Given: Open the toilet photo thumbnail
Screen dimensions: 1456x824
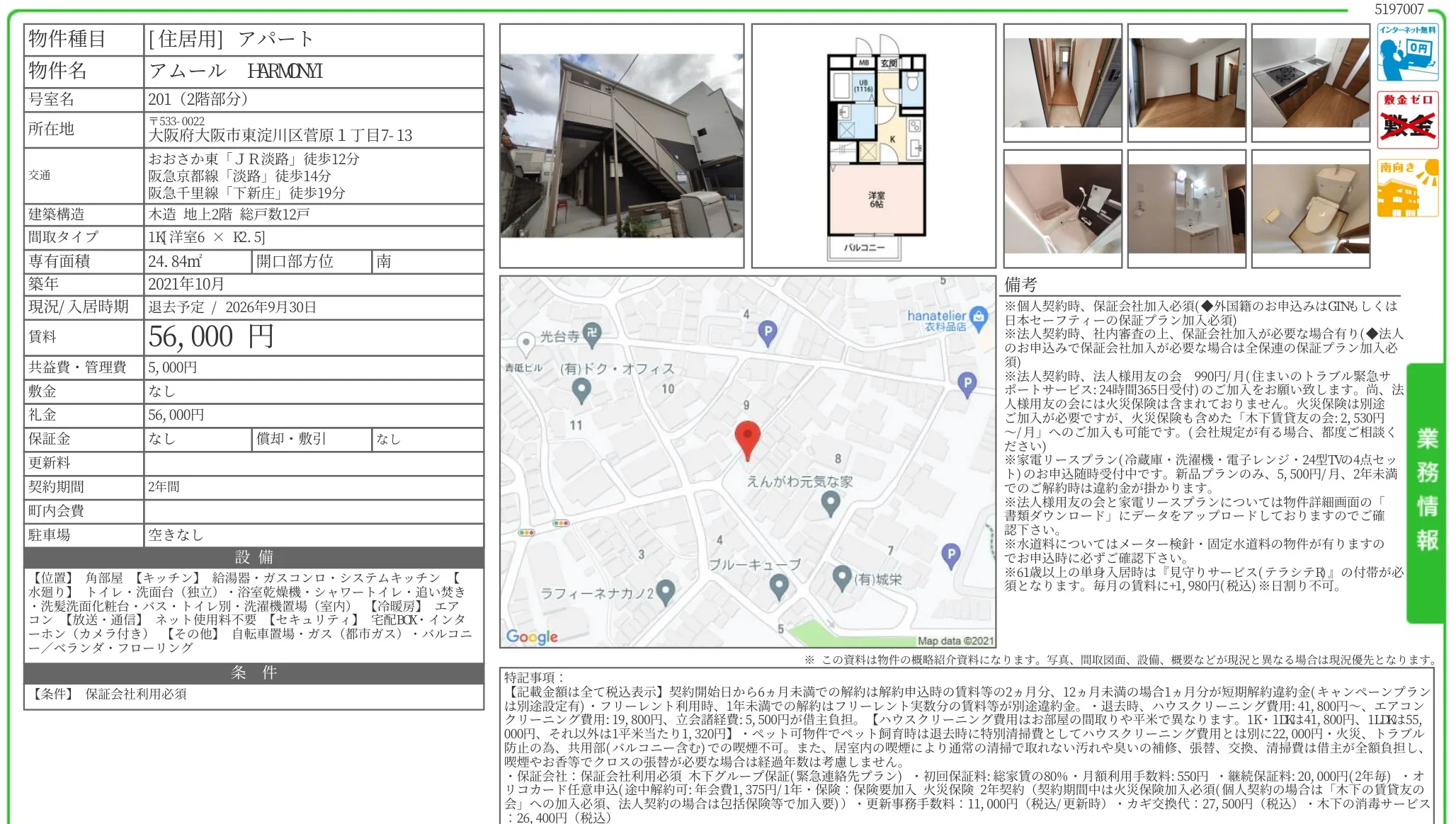Looking at the screenshot, I should 1311,209.
